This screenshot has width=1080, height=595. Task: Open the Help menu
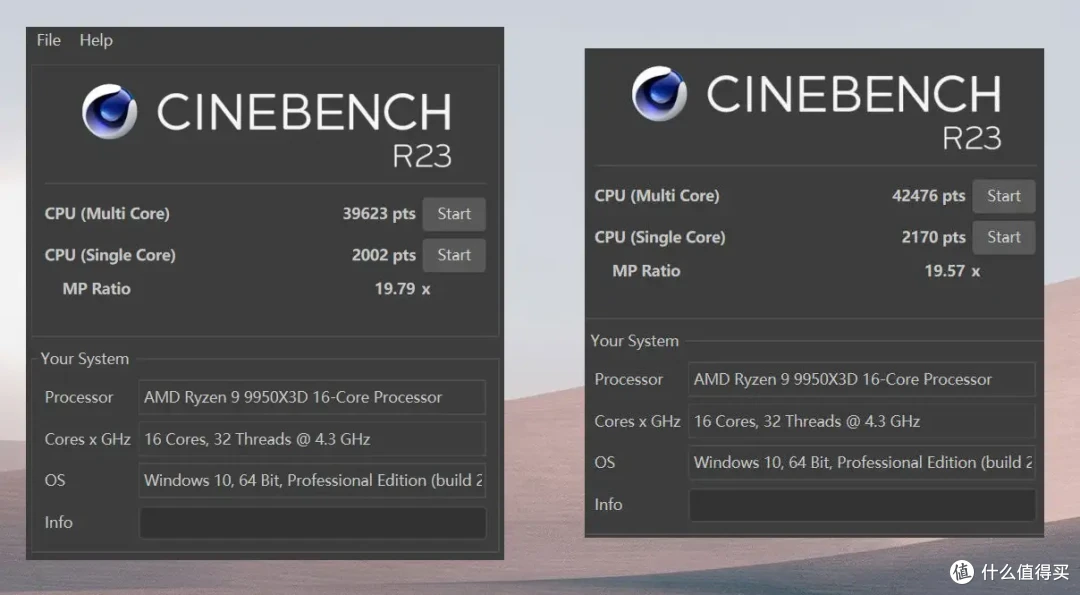[x=96, y=40]
